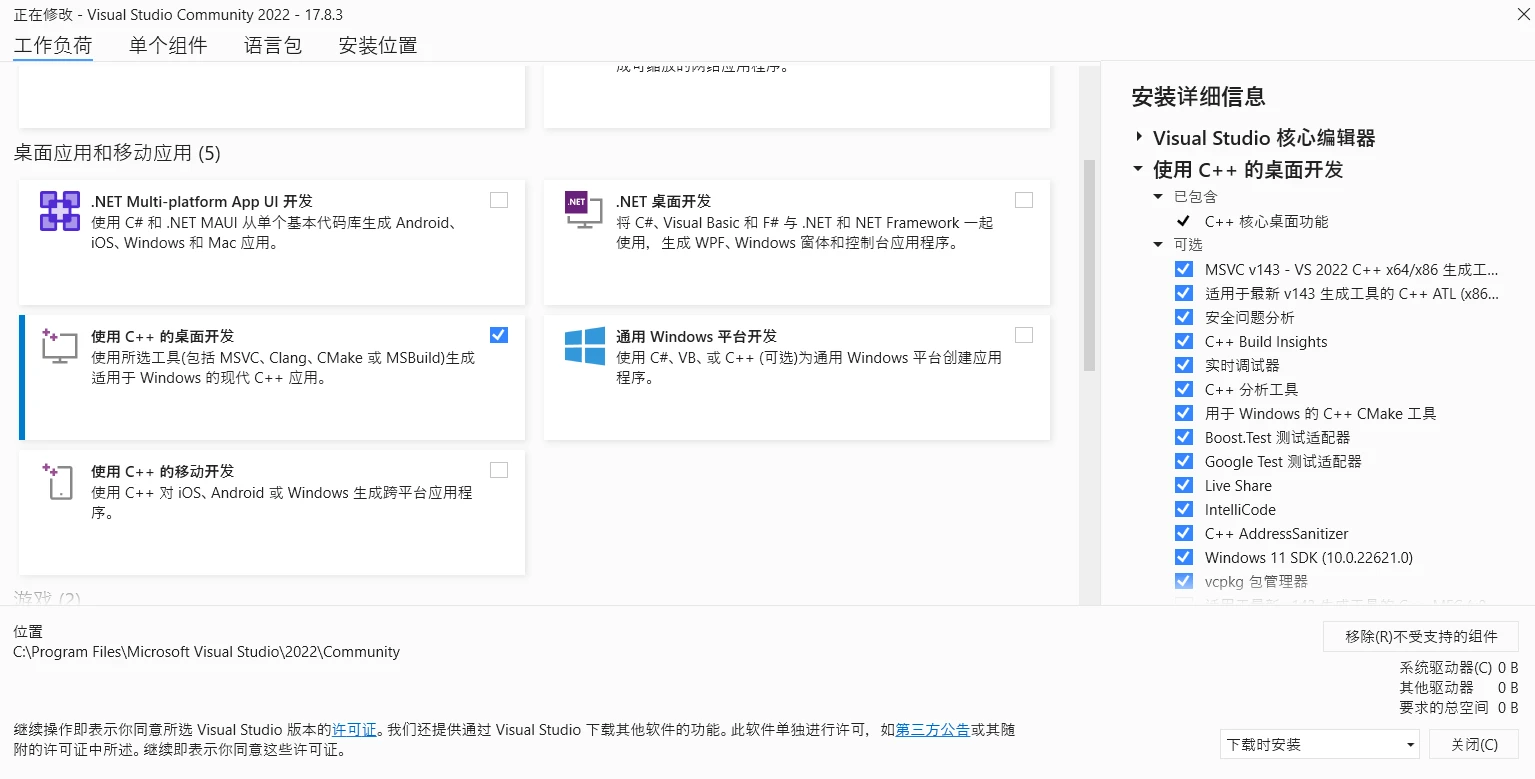Uncheck Windows 11 SDK (10.0.22621.0)
The image size is (1535, 779).
click(x=1184, y=557)
